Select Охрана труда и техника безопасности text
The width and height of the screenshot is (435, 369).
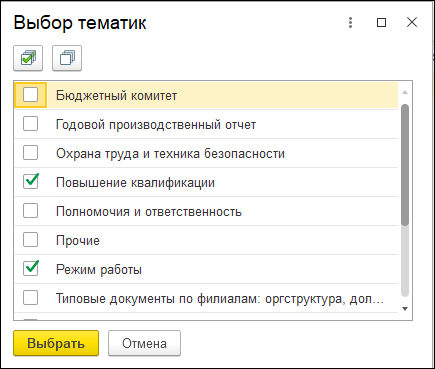[170, 154]
